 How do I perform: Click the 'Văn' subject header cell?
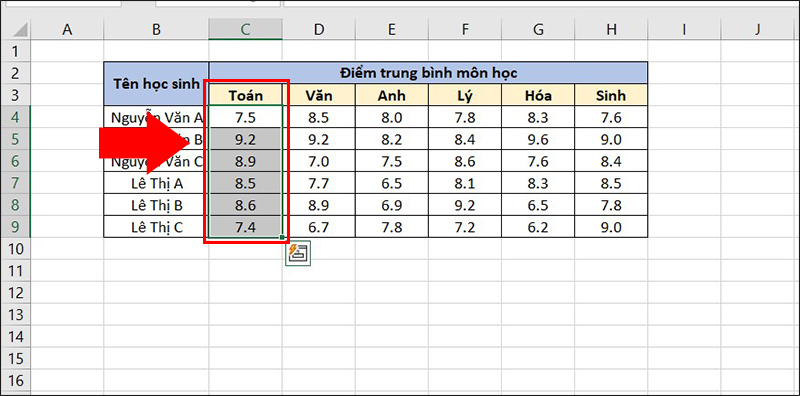coord(319,95)
